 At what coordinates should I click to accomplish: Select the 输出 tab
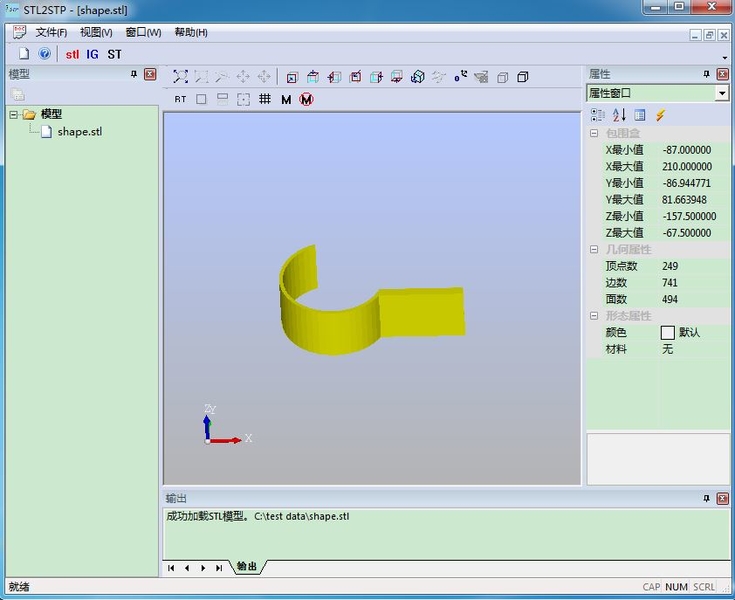[247, 566]
